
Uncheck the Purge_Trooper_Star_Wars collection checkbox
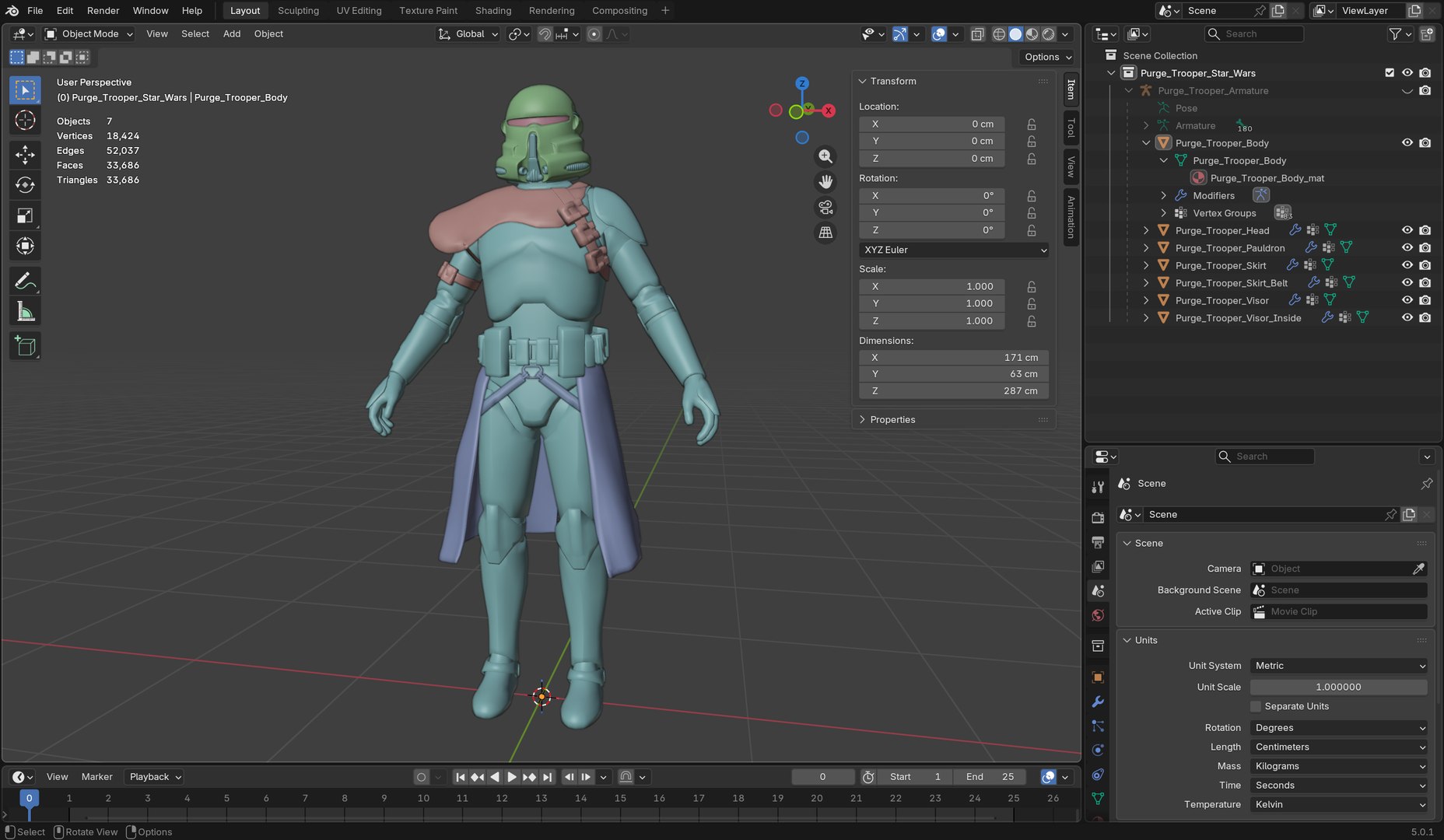1390,73
